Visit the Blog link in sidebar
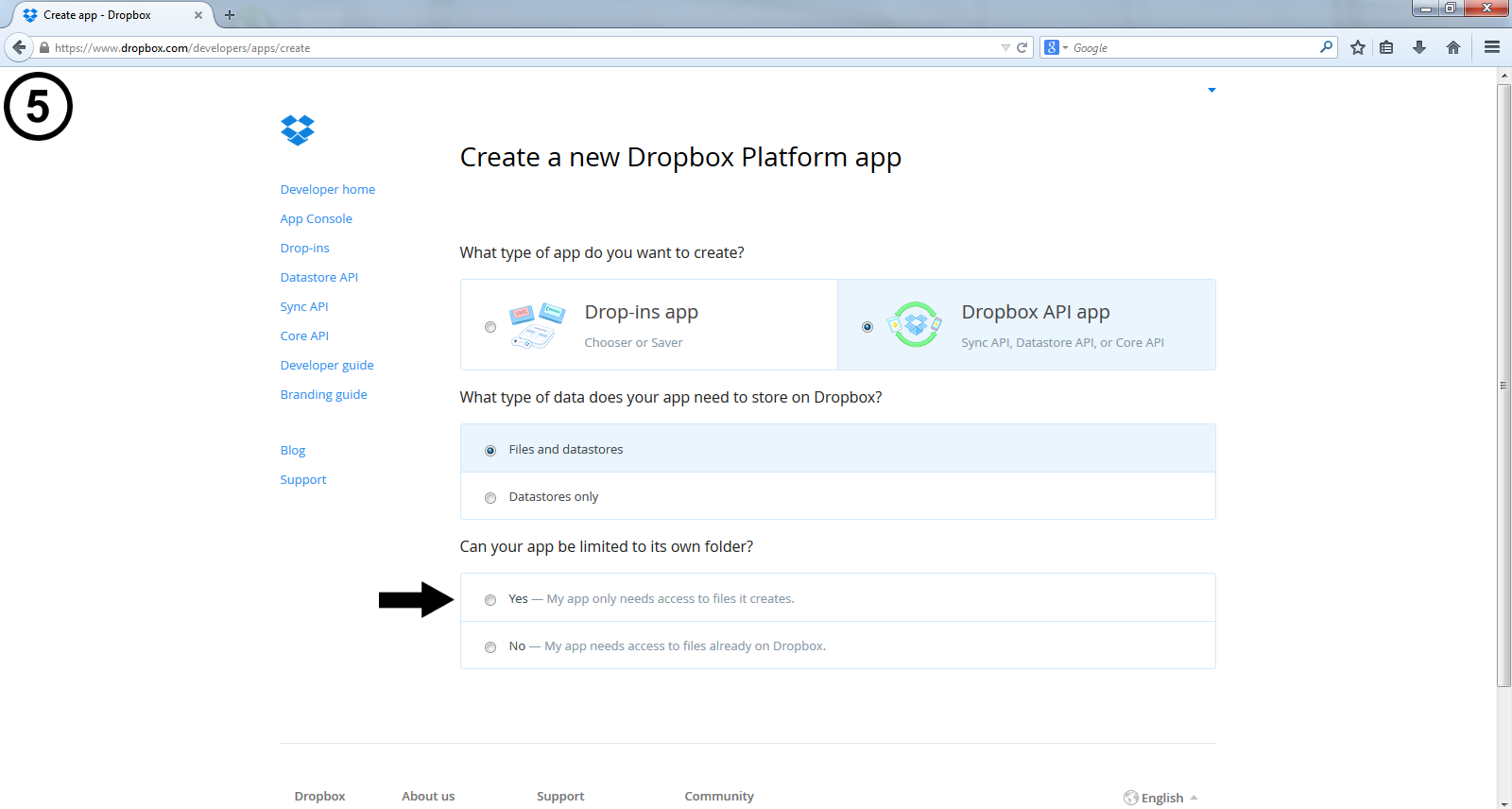The image size is (1512, 809). pyautogui.click(x=293, y=450)
